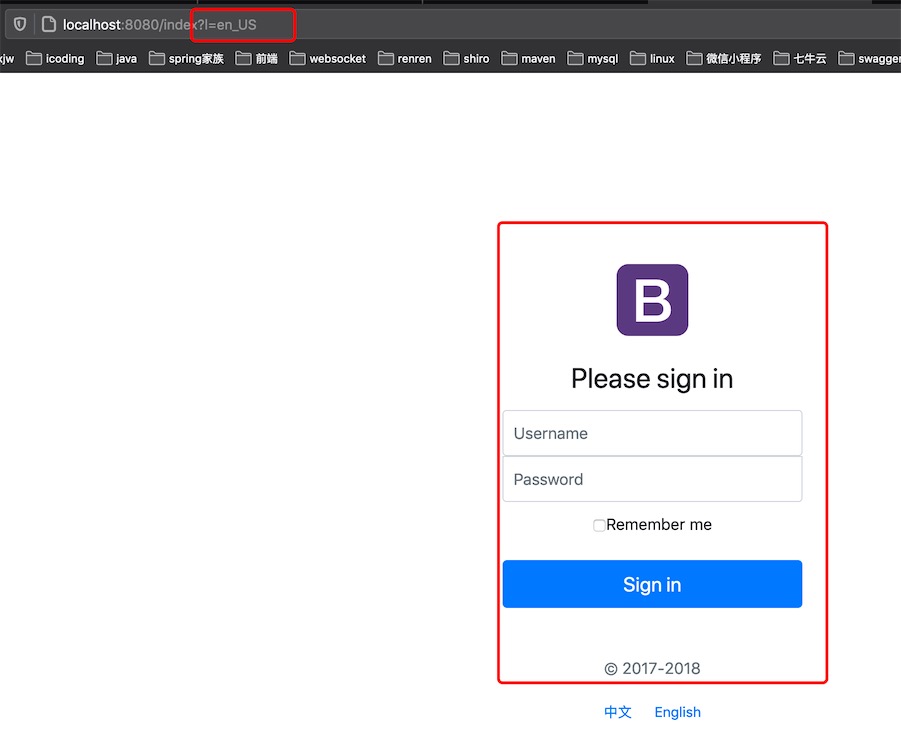Click the page info icon beside URL
Viewport: 901px width, 740px height.
click(x=49, y=24)
